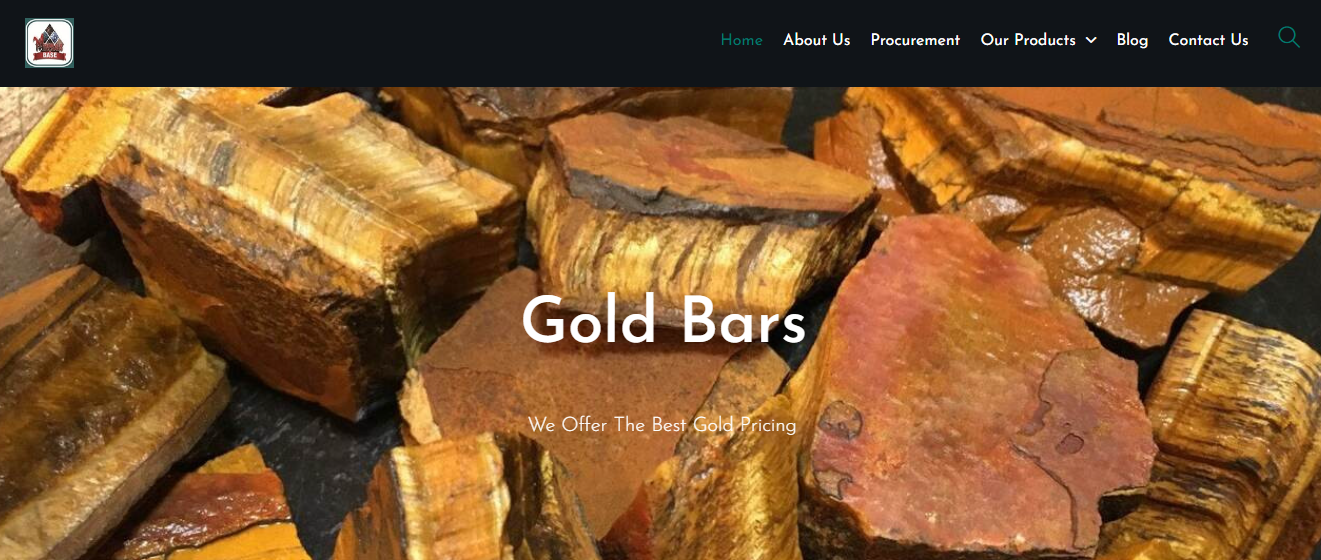The image size is (1321, 560).
Task: Click the company logo in the header
Action: pyautogui.click(x=50, y=43)
